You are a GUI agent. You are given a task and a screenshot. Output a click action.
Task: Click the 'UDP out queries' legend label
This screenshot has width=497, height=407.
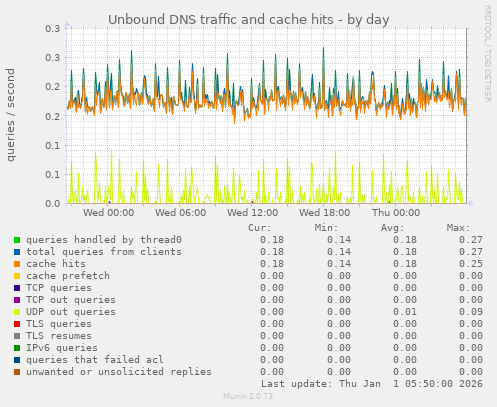coord(71,312)
